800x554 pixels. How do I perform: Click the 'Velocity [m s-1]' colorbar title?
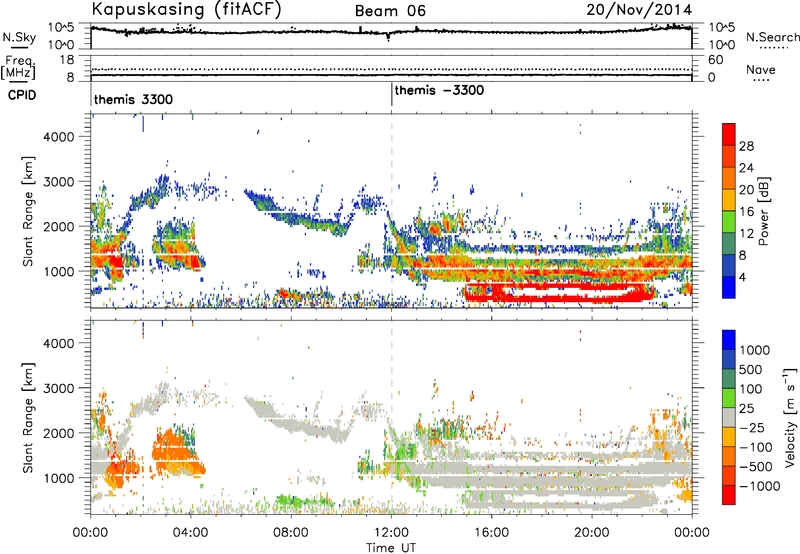(x=789, y=417)
